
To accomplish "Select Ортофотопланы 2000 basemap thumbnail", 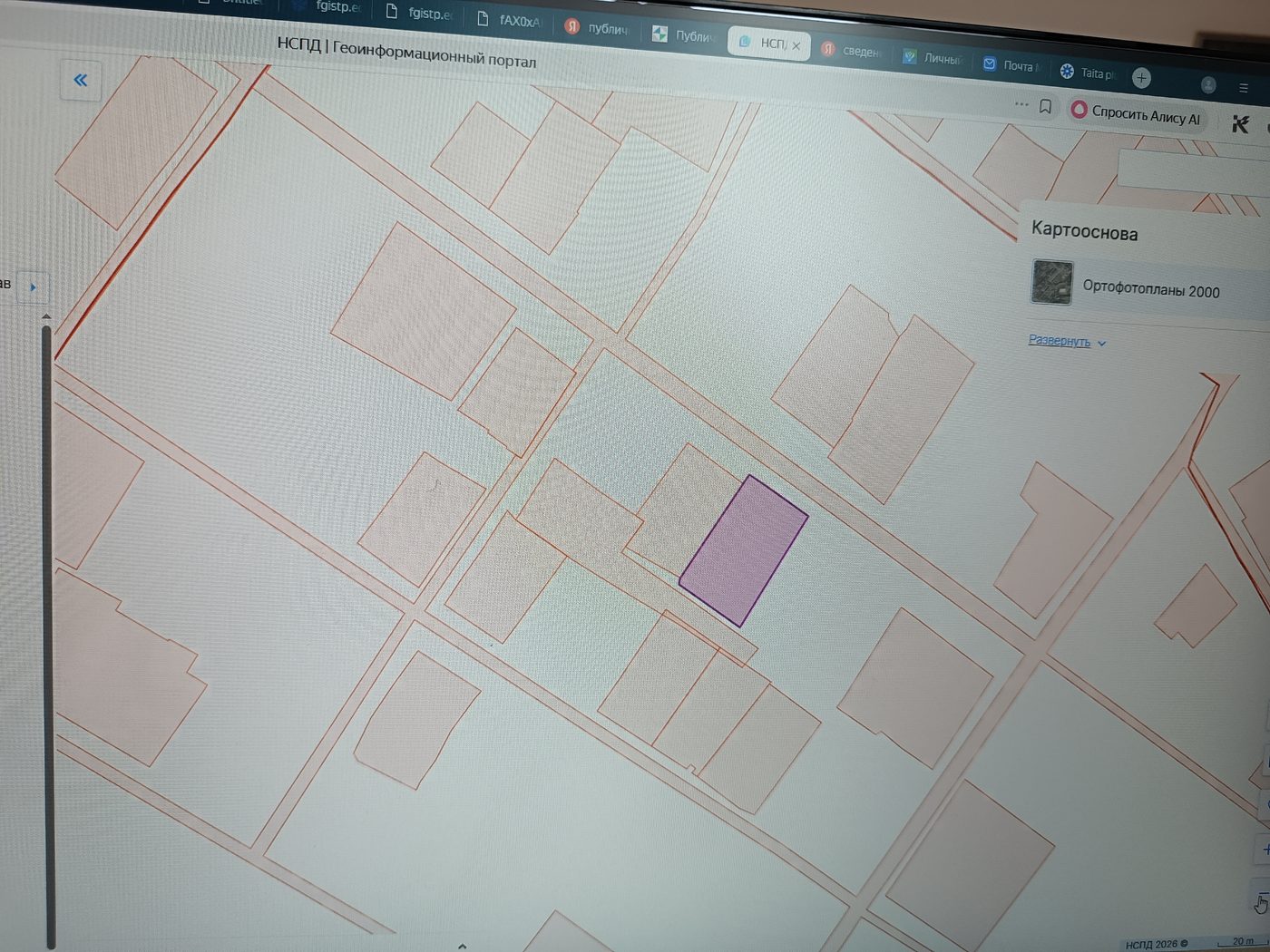I will 1051,282.
